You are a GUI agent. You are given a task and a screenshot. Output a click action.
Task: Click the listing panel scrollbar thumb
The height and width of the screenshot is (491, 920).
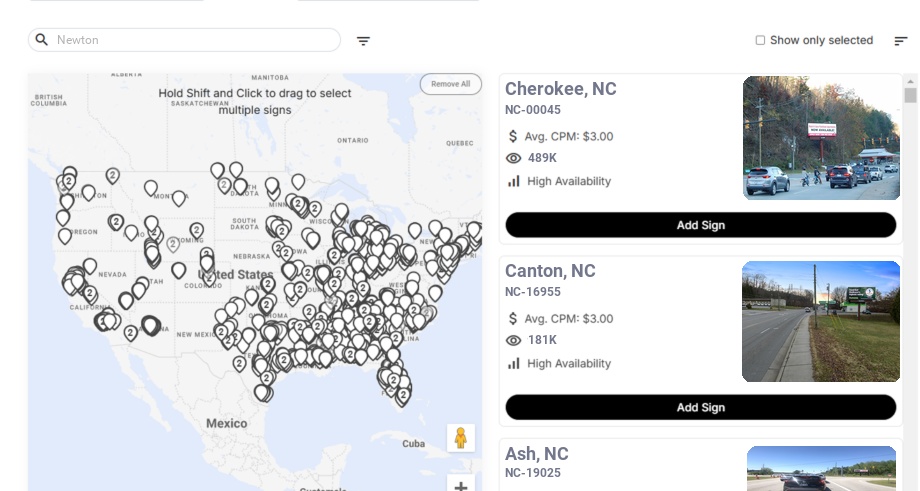910,95
